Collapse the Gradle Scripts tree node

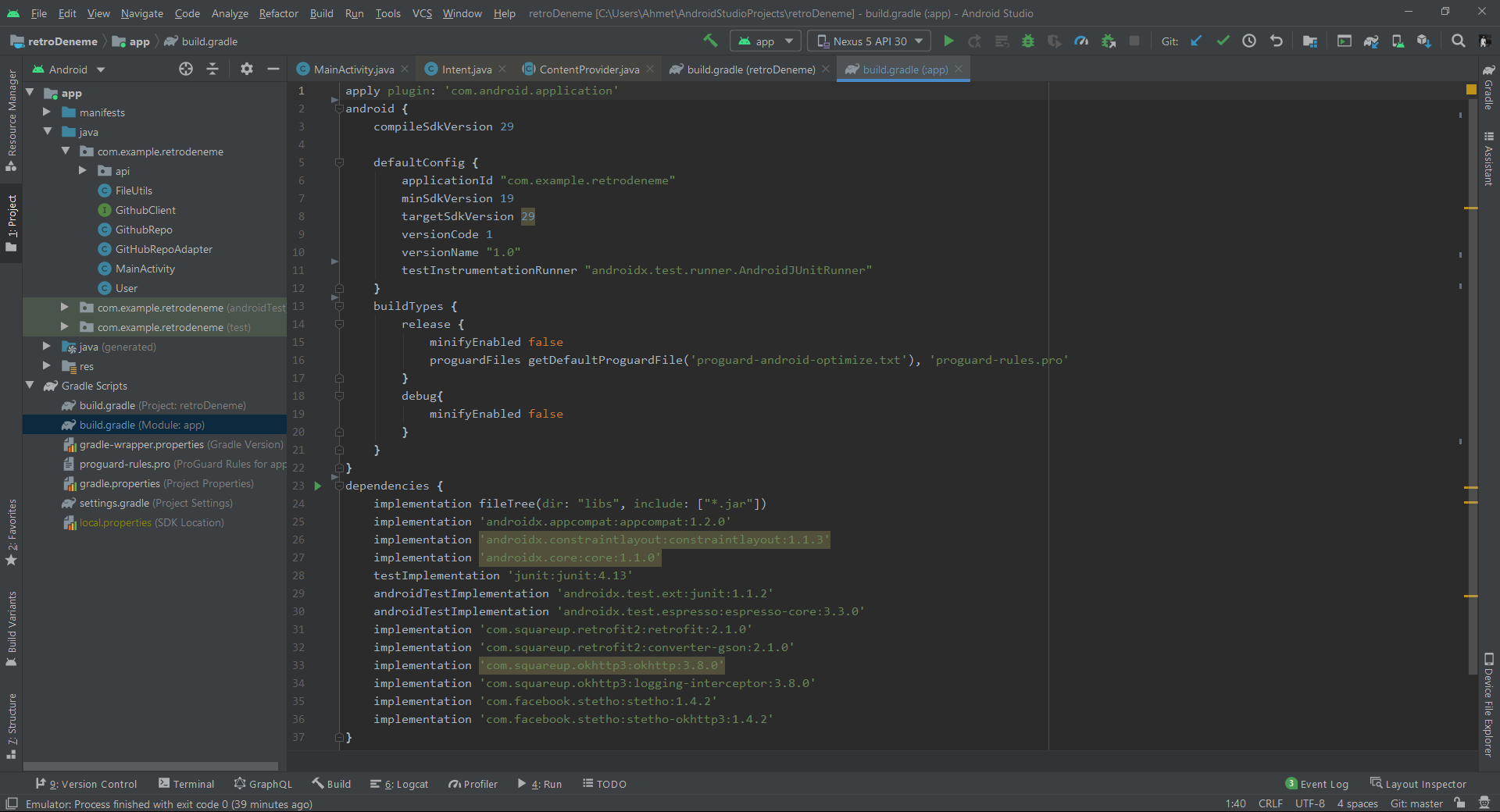pos(30,386)
